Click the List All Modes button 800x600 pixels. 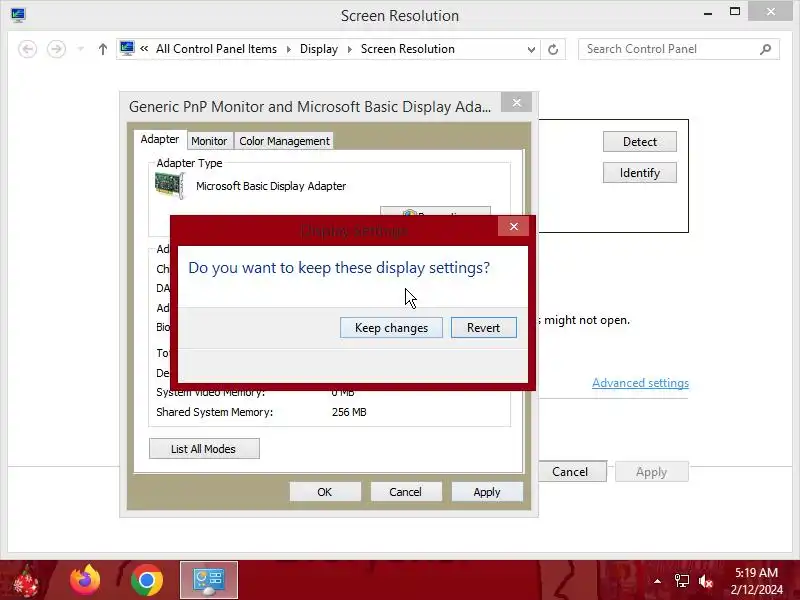(x=204, y=448)
